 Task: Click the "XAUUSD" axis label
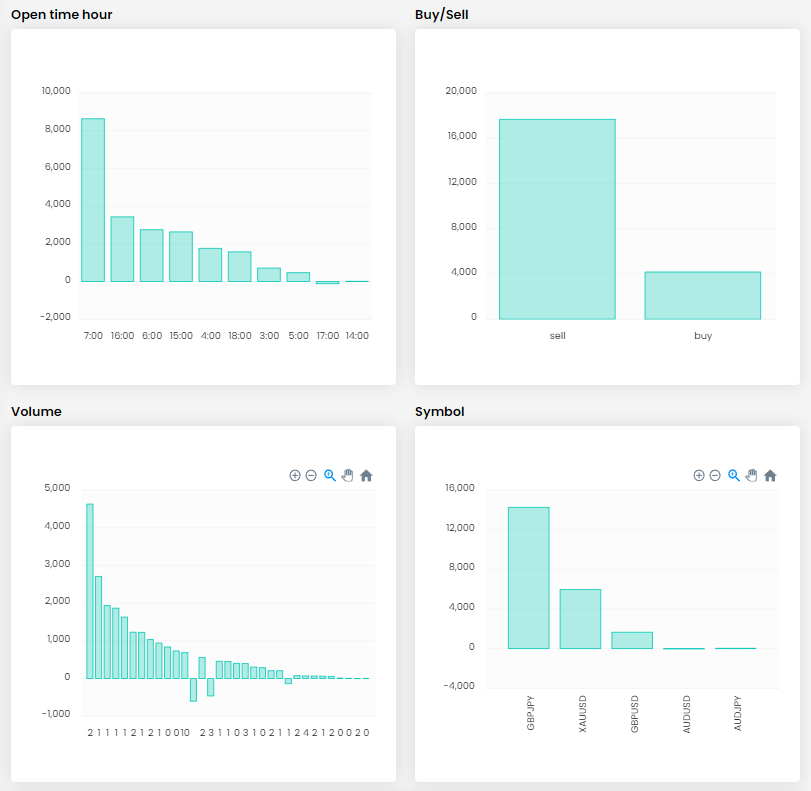tap(582, 714)
